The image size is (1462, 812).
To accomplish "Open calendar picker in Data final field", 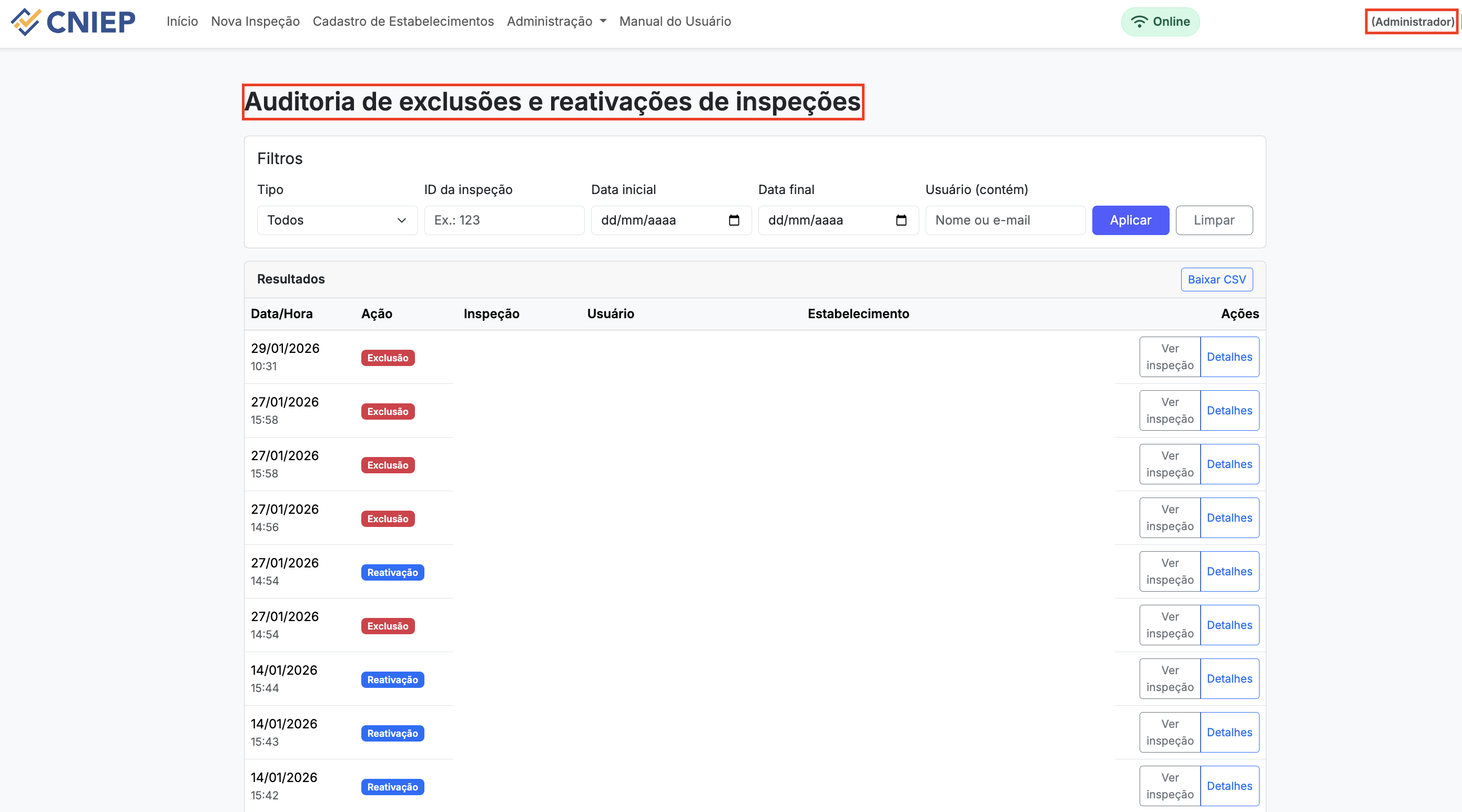I will pyautogui.click(x=901, y=220).
